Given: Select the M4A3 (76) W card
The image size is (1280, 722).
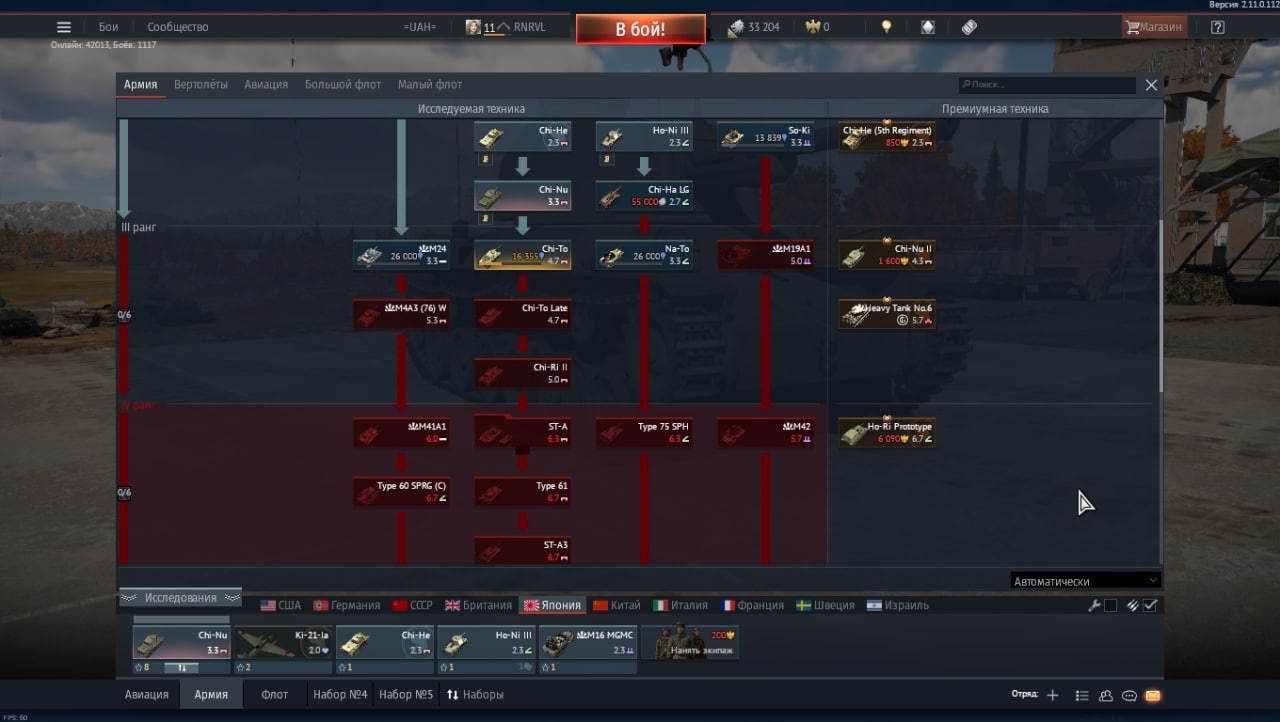Looking at the screenshot, I should (x=401, y=314).
